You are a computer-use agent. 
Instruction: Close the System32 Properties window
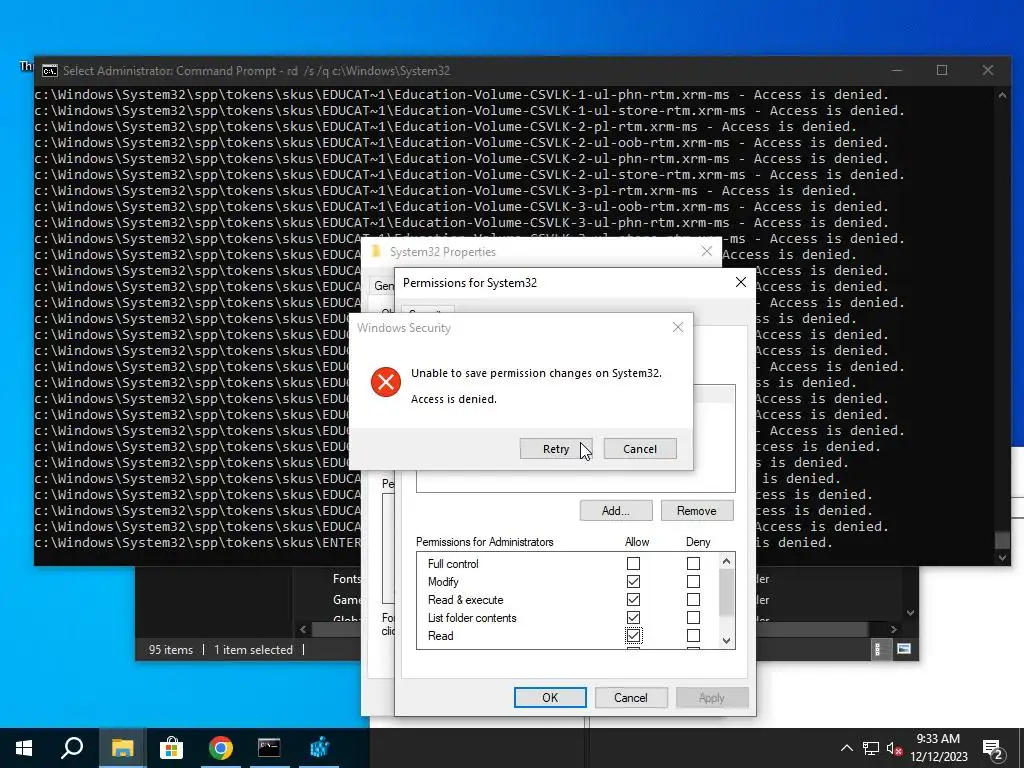coord(707,251)
